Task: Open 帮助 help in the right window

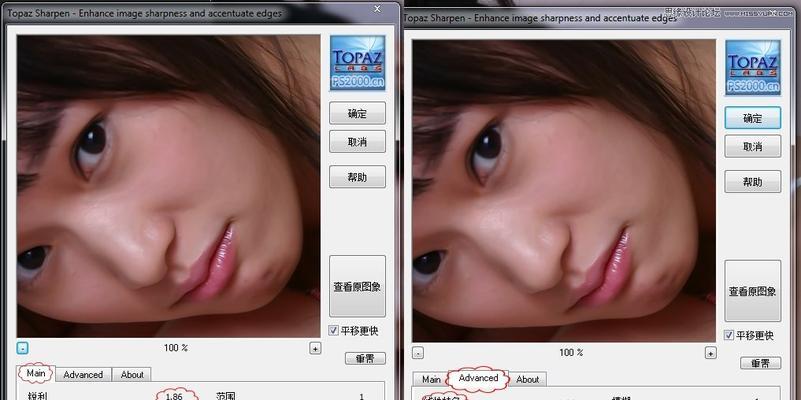Action: coord(753,181)
